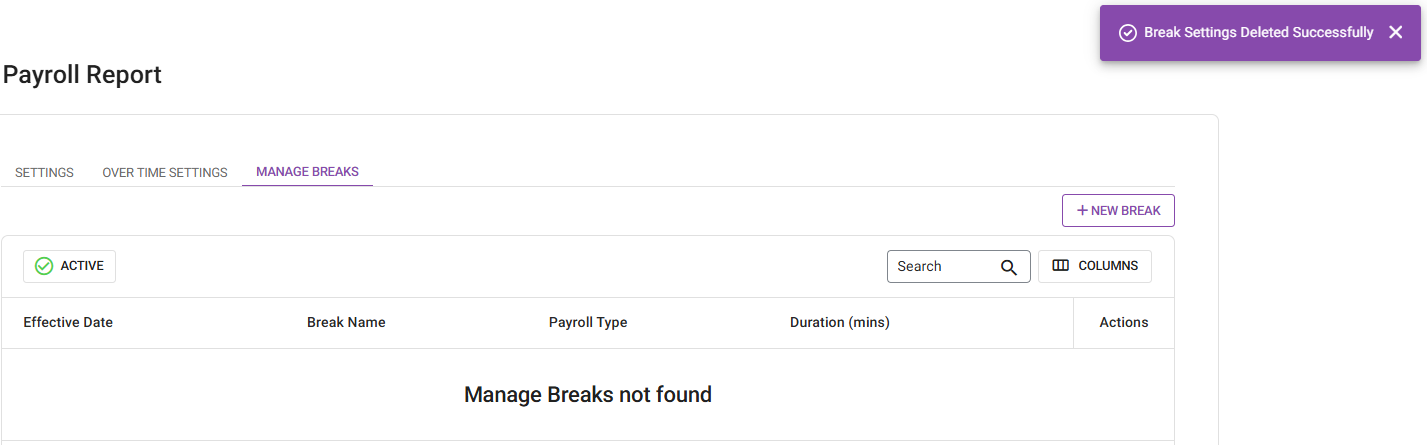Click the Actions column header

coord(1123,322)
